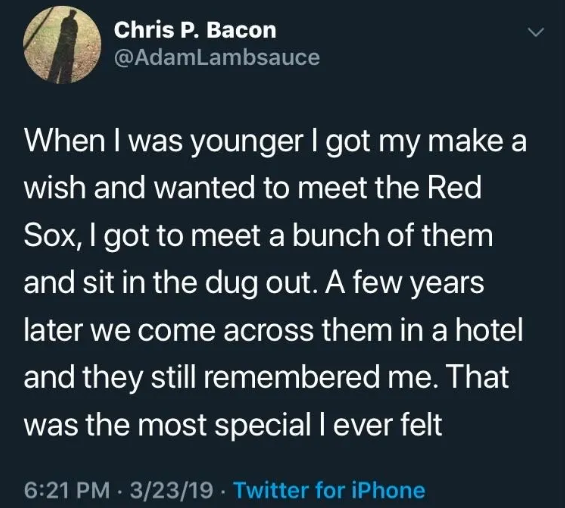Screen dimensions: 565x508
Task: Tap the word 'wish' in the tweet
Action: pos(55,187)
